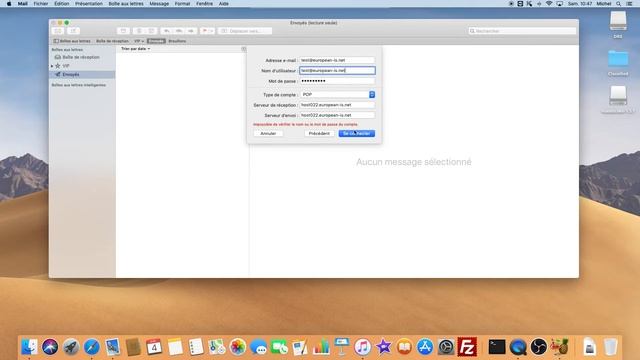The height and width of the screenshot is (360, 640).
Task: Open the Format menu
Action: point(182,4)
